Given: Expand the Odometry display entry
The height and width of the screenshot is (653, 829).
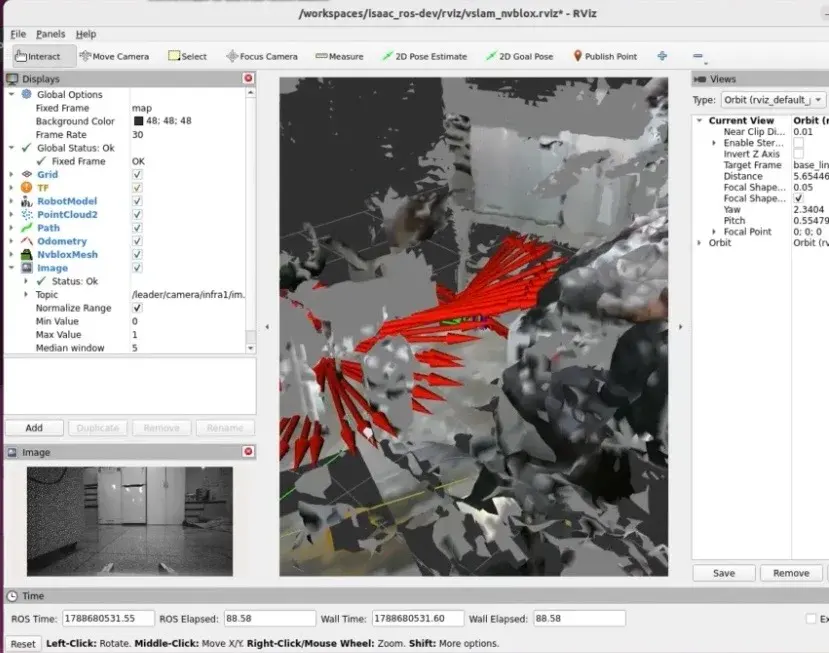Looking at the screenshot, I should [x=12, y=241].
